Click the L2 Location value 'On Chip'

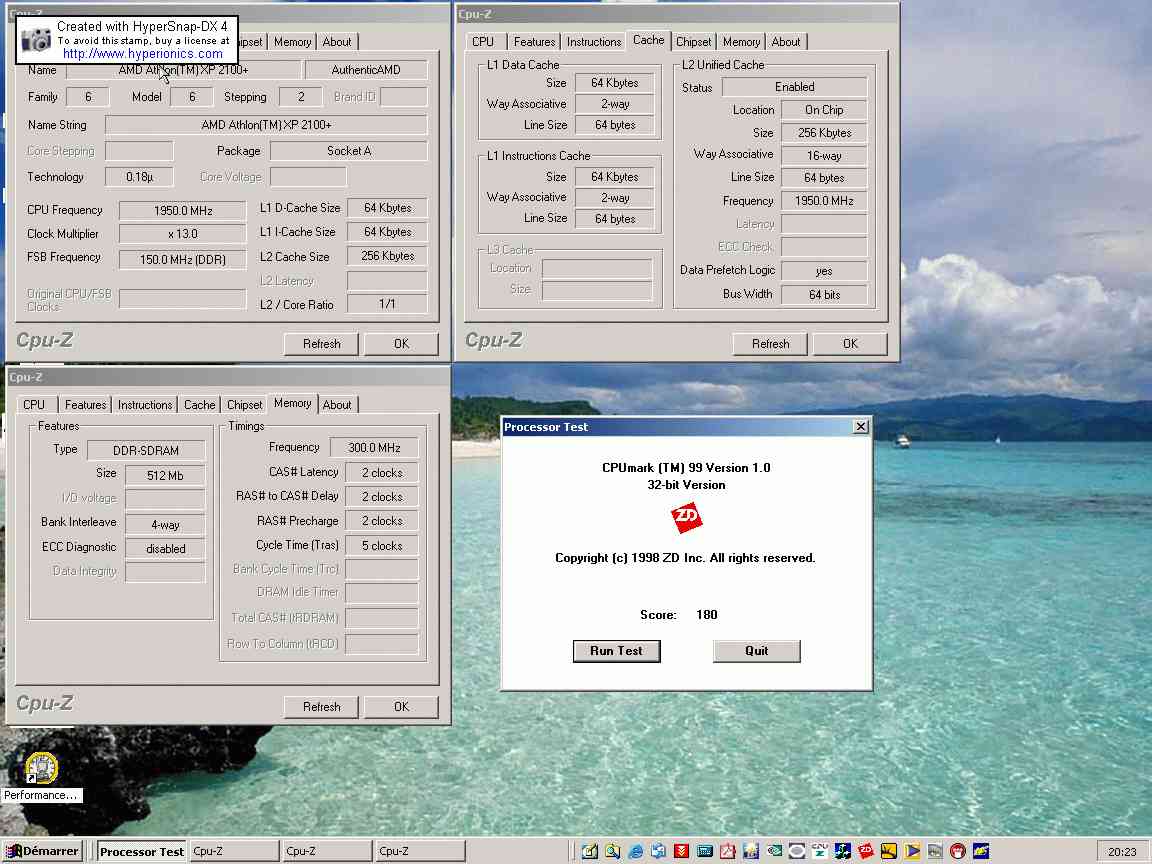(824, 110)
